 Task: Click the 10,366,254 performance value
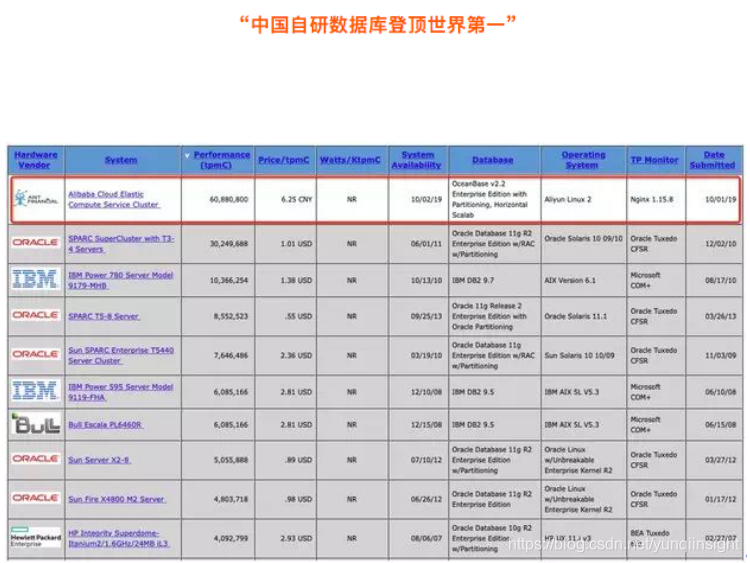pyautogui.click(x=229, y=280)
